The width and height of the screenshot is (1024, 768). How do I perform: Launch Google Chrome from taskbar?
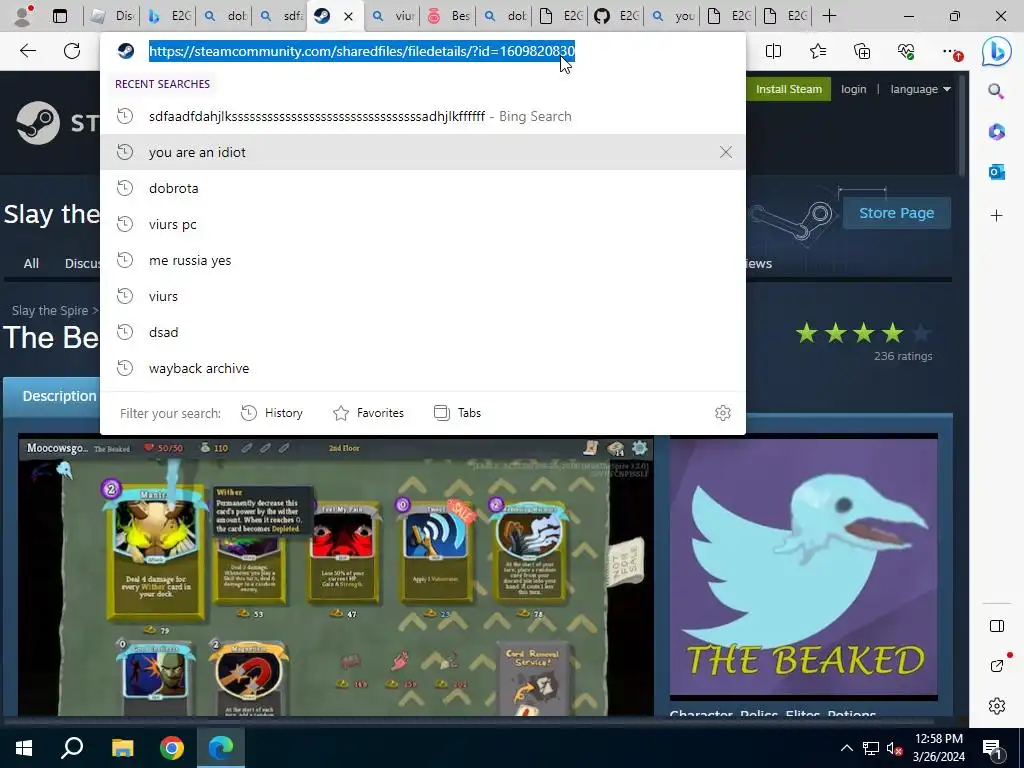[x=172, y=748]
